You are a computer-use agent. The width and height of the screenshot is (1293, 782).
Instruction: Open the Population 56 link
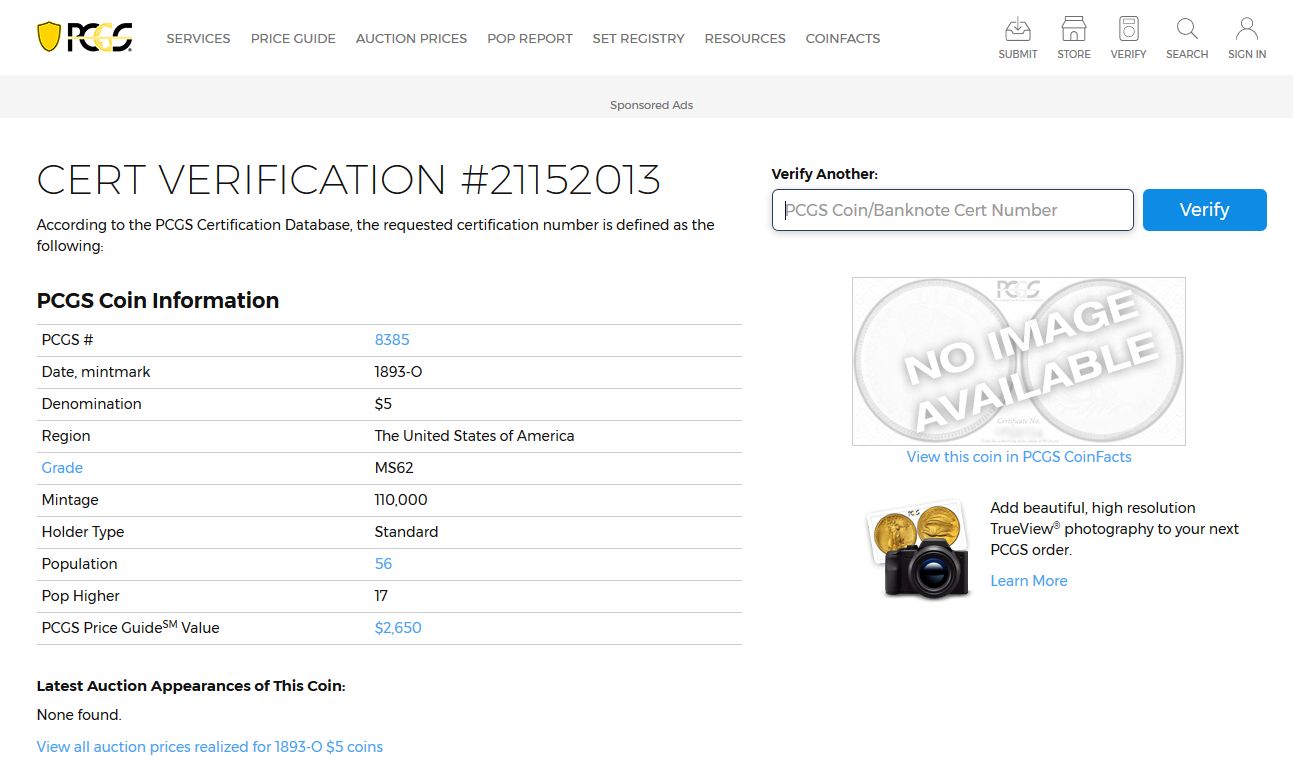383,564
